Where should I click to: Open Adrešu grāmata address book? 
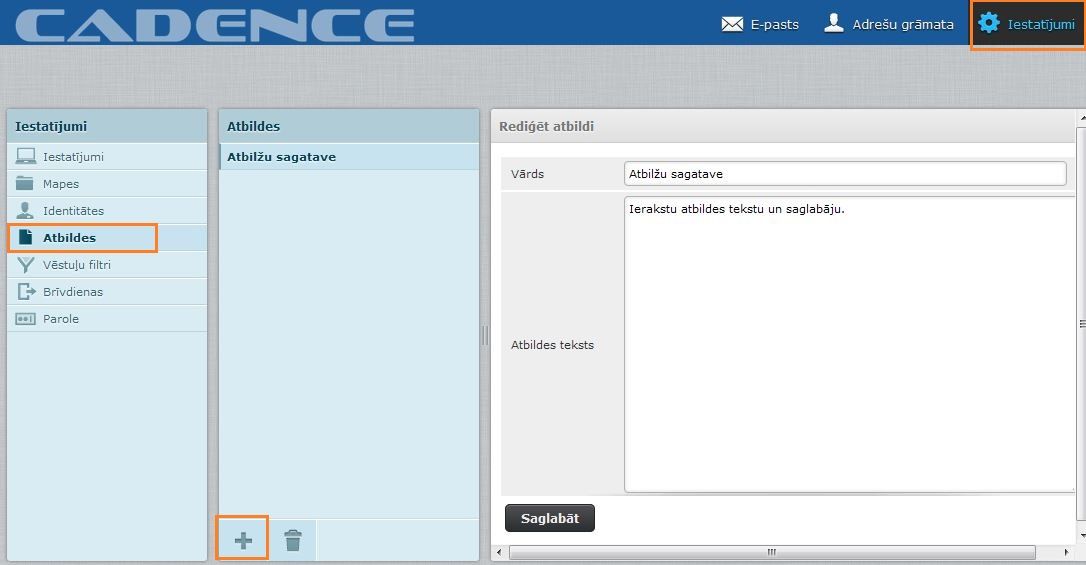point(888,24)
